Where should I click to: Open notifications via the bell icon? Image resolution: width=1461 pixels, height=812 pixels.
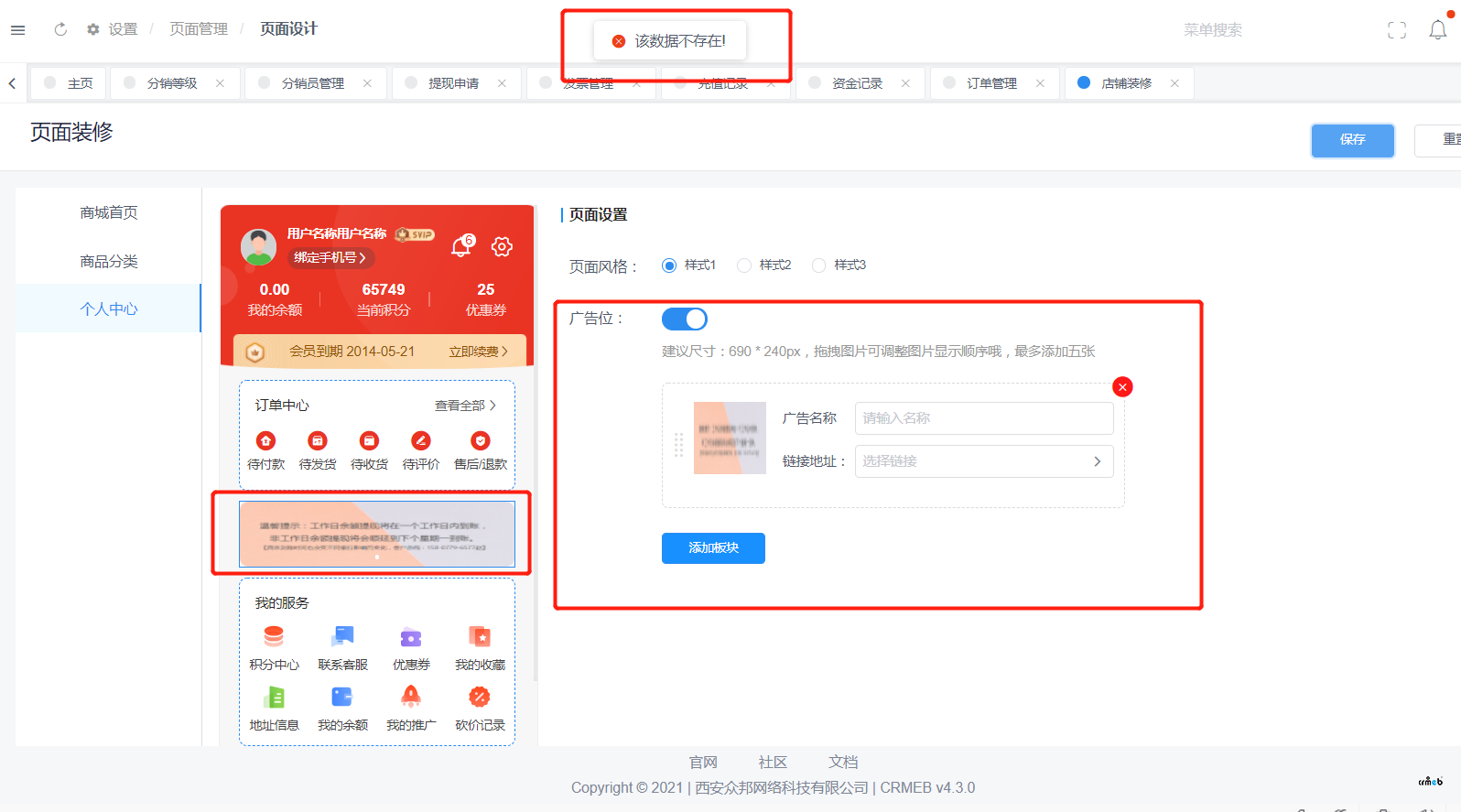pos(1438,29)
